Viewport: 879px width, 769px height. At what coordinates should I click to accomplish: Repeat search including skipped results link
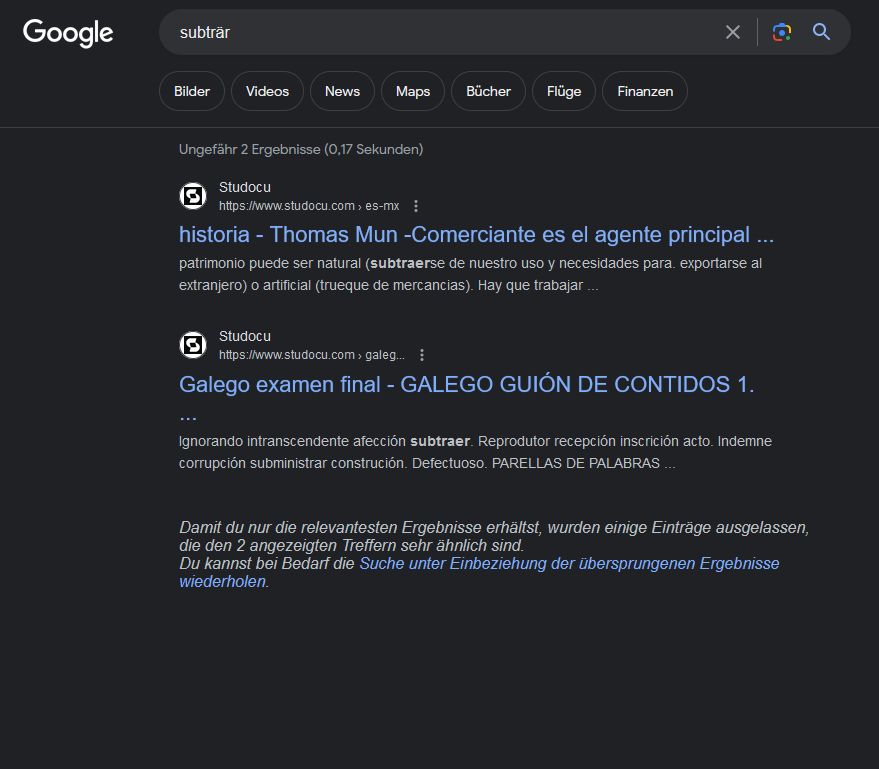click(x=568, y=564)
